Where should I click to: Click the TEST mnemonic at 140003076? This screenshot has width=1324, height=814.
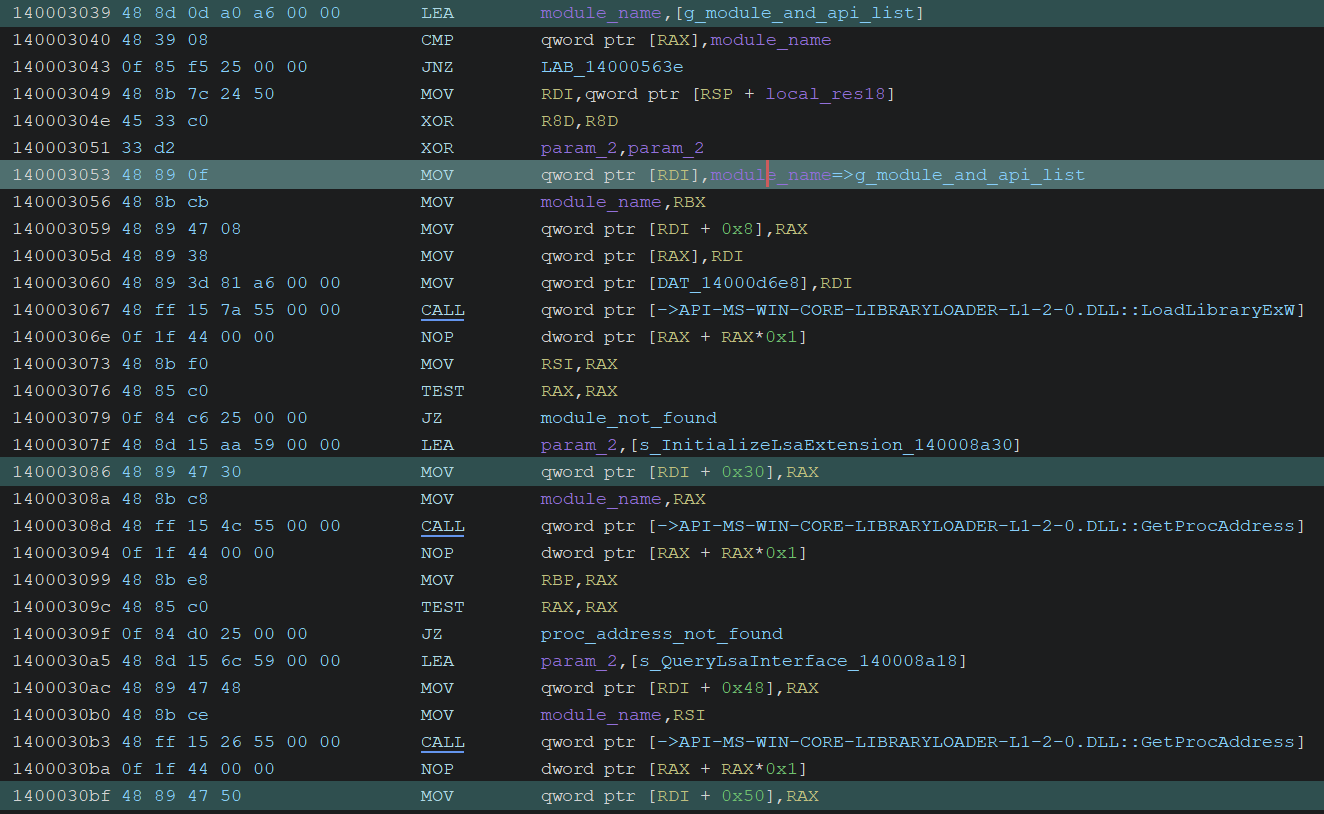tap(443, 391)
